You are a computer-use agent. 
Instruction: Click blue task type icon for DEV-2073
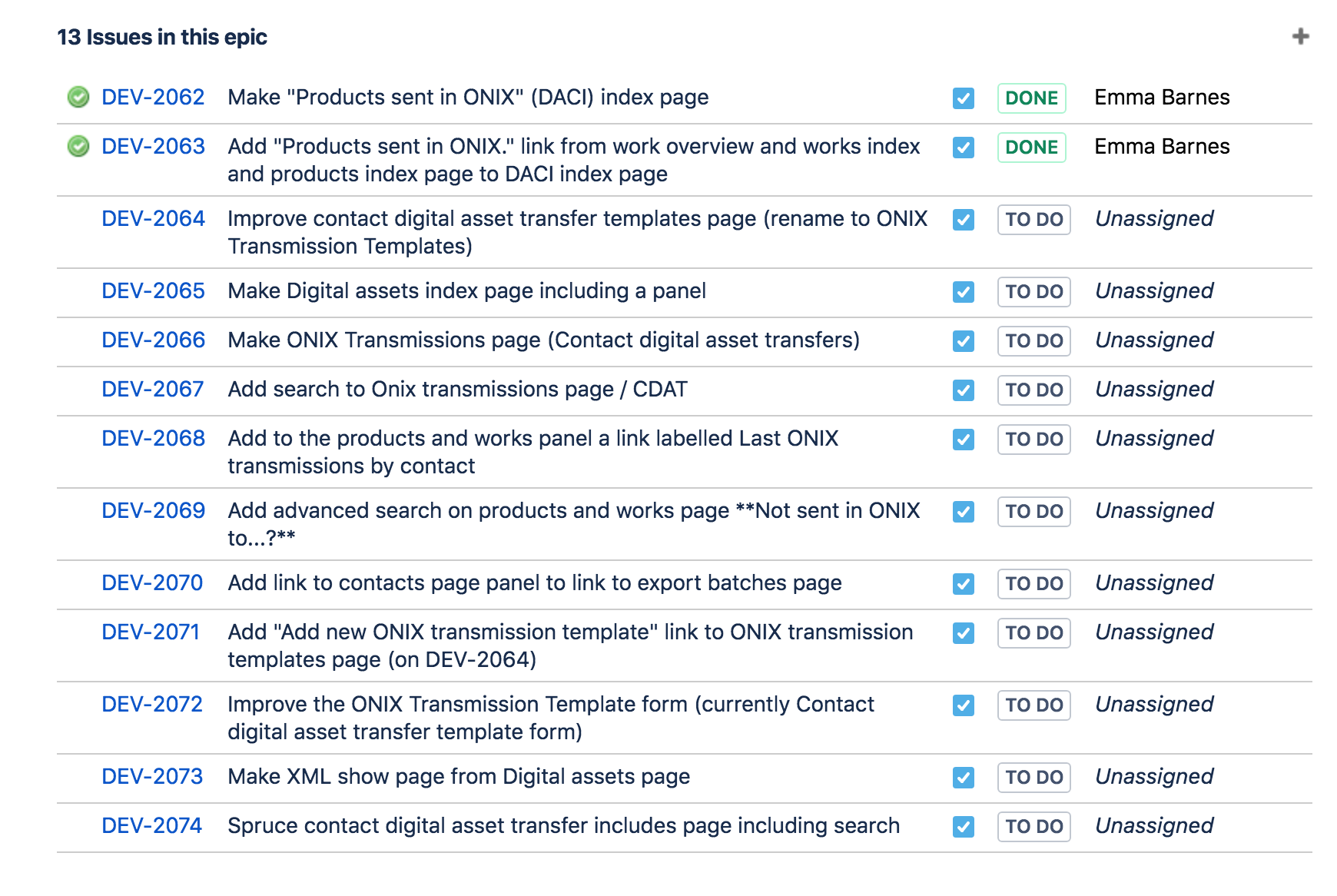click(x=963, y=778)
